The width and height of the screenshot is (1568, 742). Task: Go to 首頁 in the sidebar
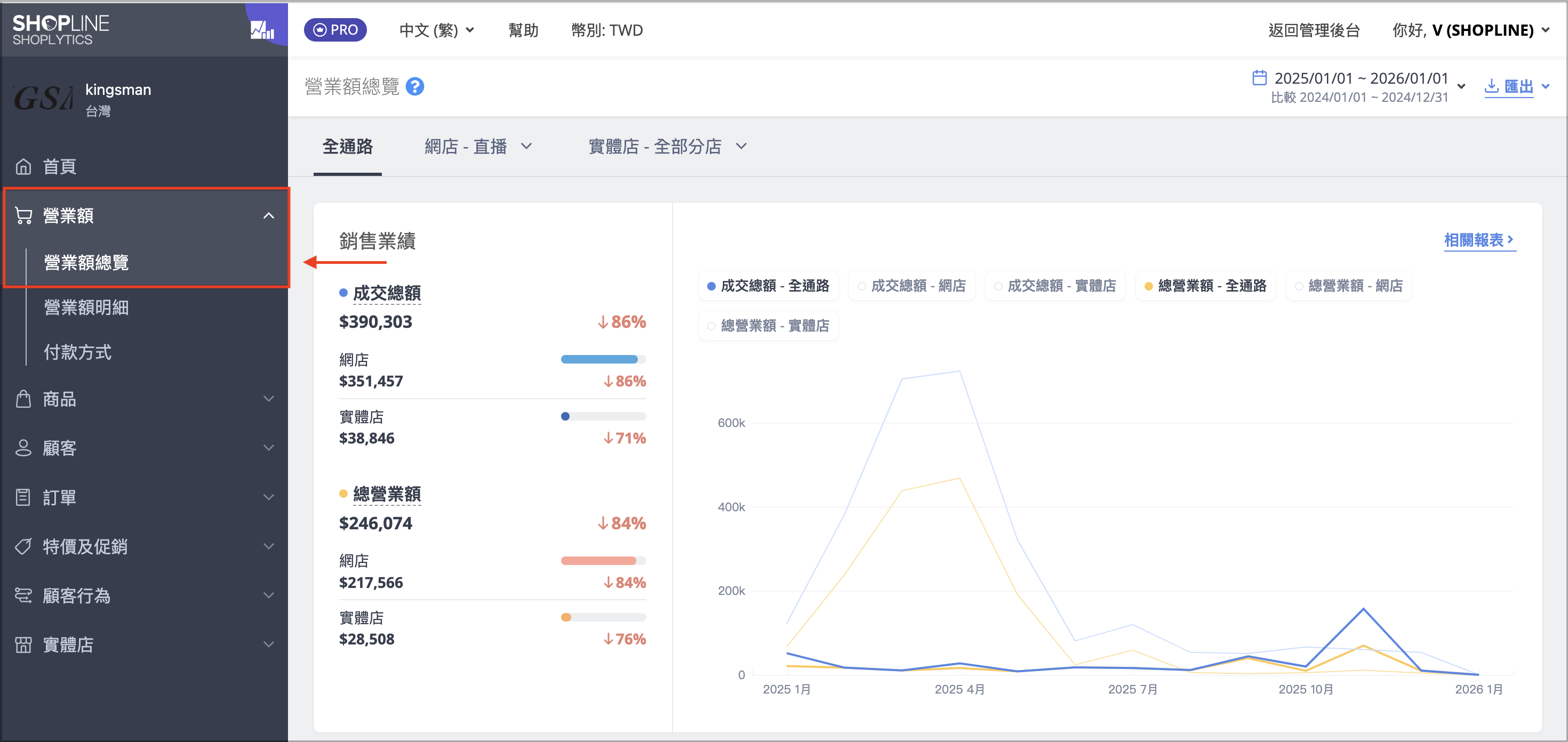coord(60,166)
